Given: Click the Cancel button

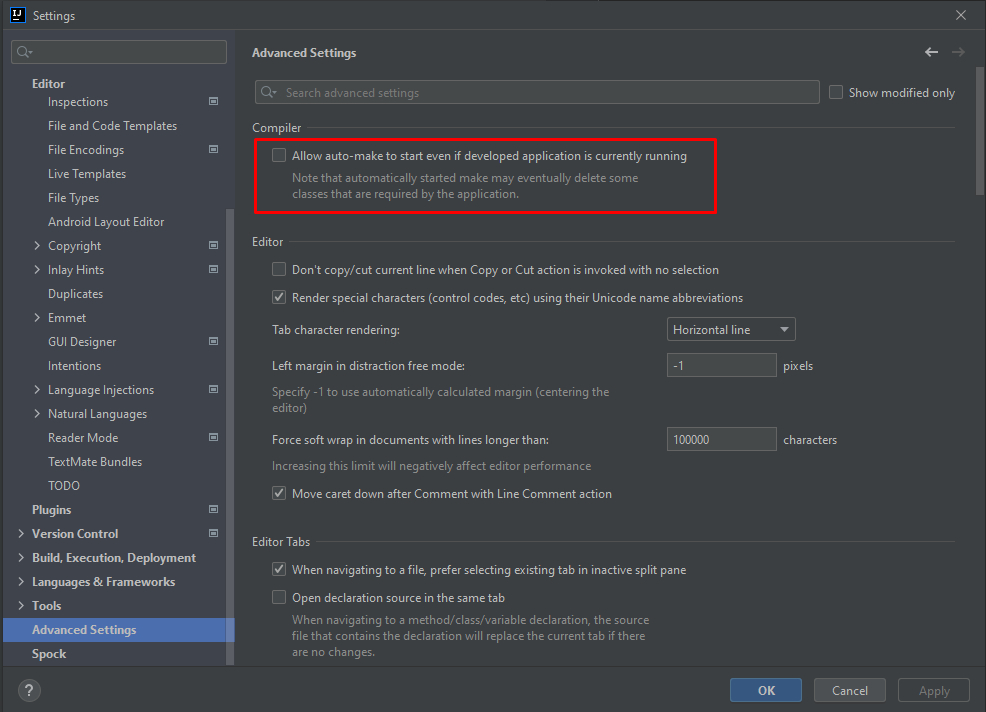Looking at the screenshot, I should click(849, 690).
